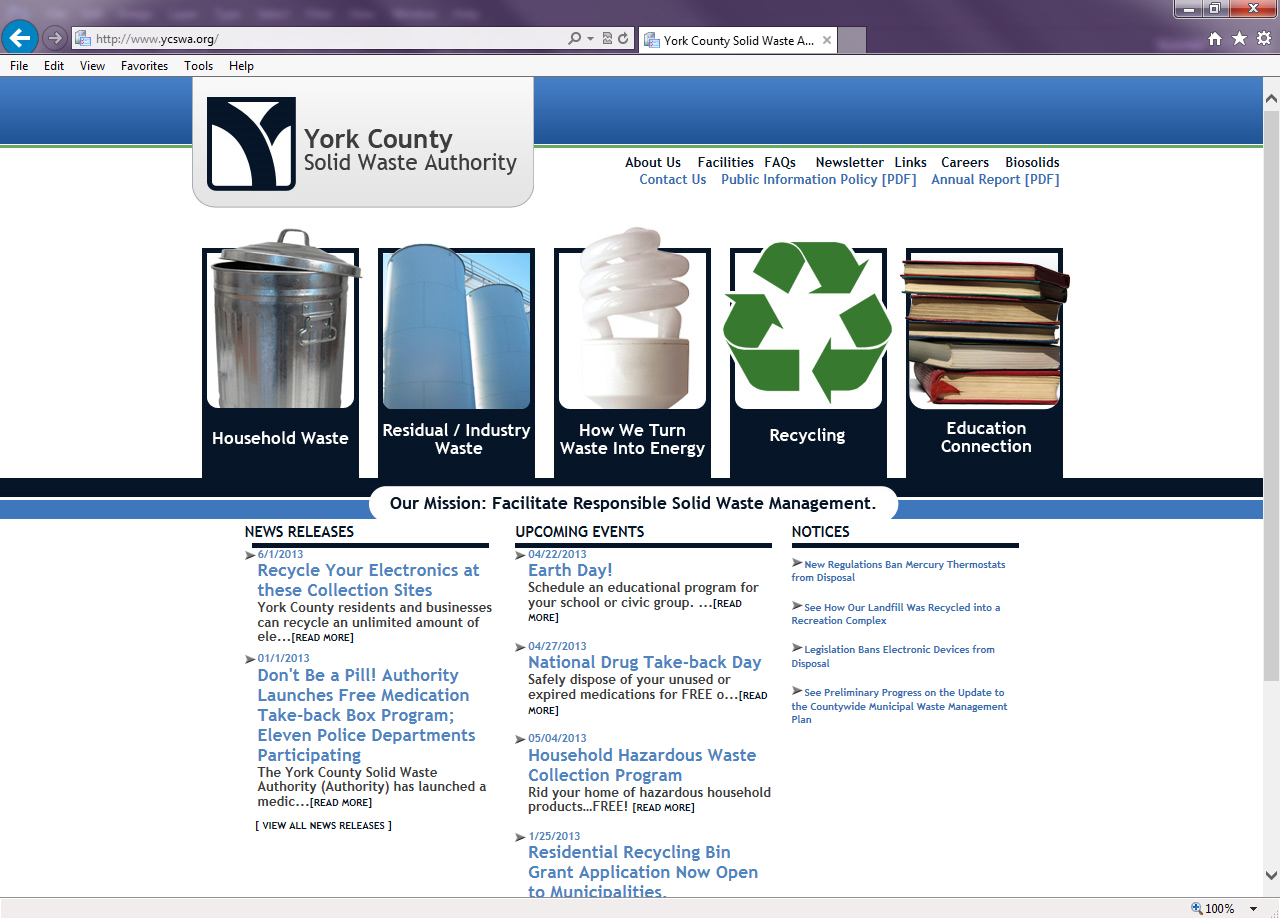Open Landfill Recycled into Recreation Complex notice
Image resolution: width=1280 pixels, height=918 pixels.
[x=896, y=614]
